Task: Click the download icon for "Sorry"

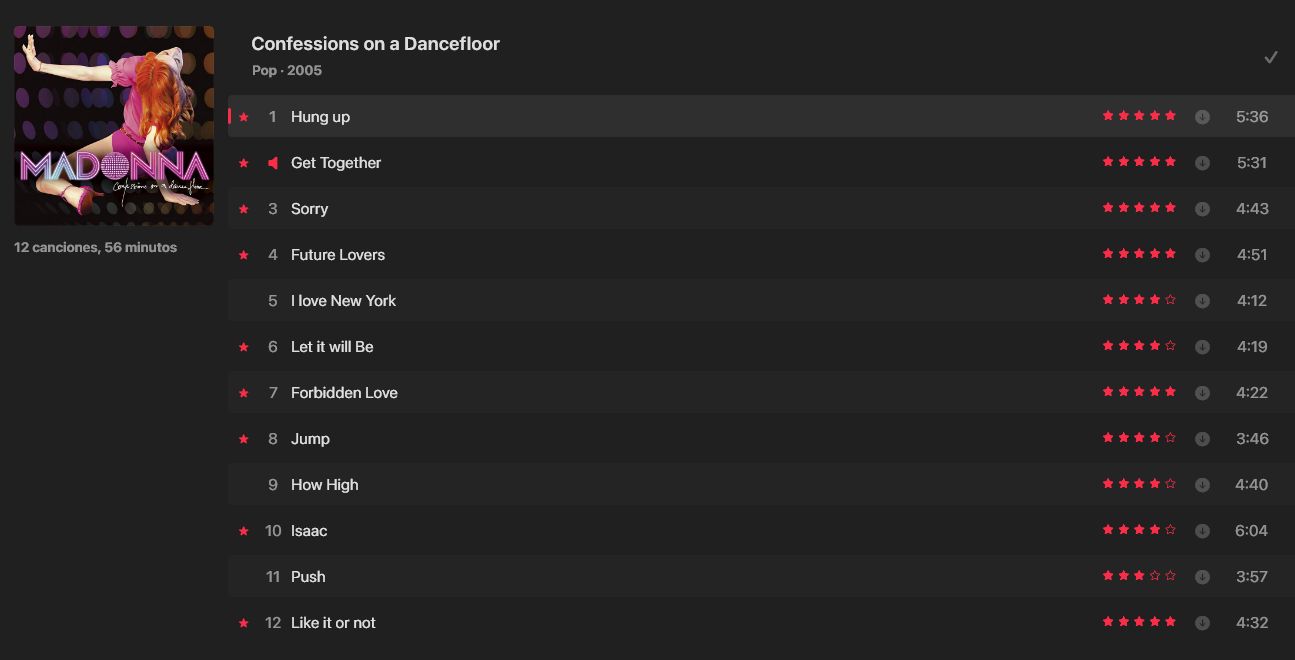Action: 1202,209
